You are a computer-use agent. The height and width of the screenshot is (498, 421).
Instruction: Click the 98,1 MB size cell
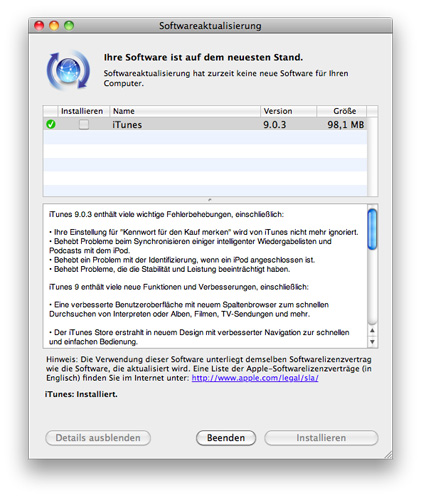point(345,125)
